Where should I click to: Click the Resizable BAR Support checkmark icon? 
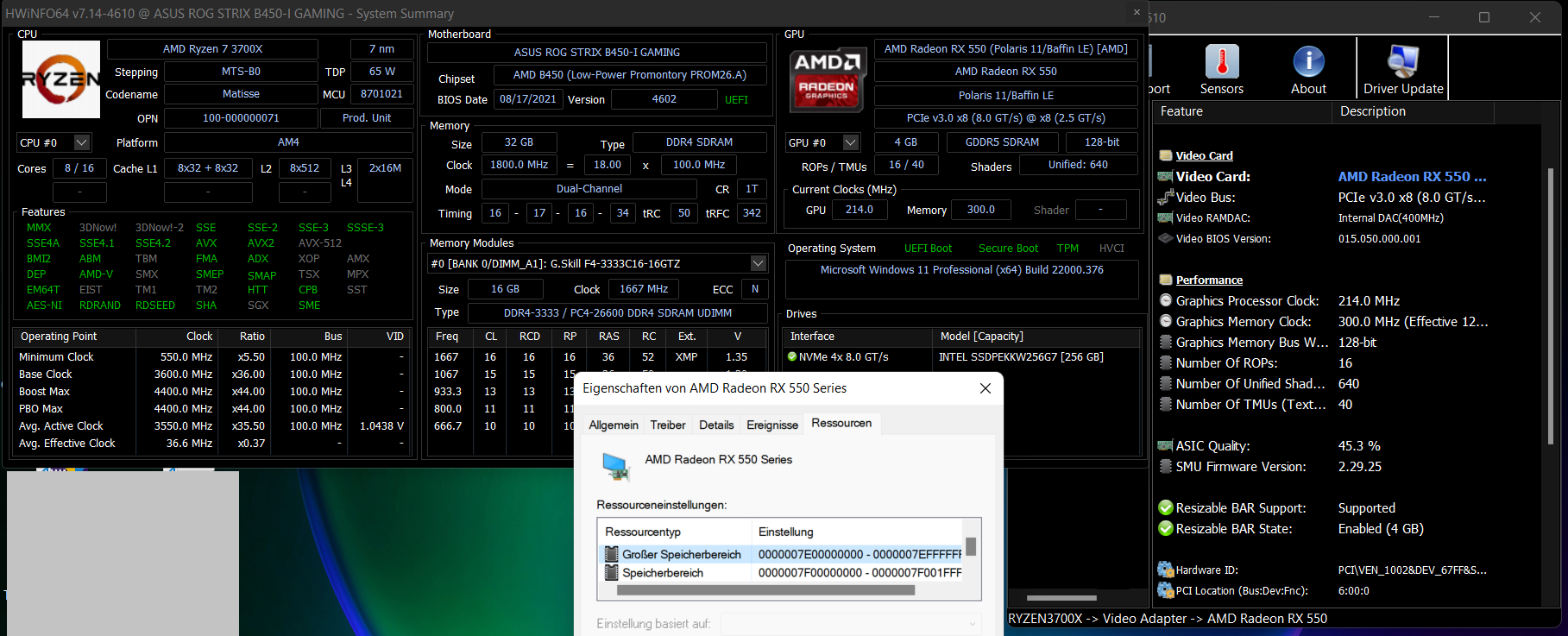[x=1166, y=508]
